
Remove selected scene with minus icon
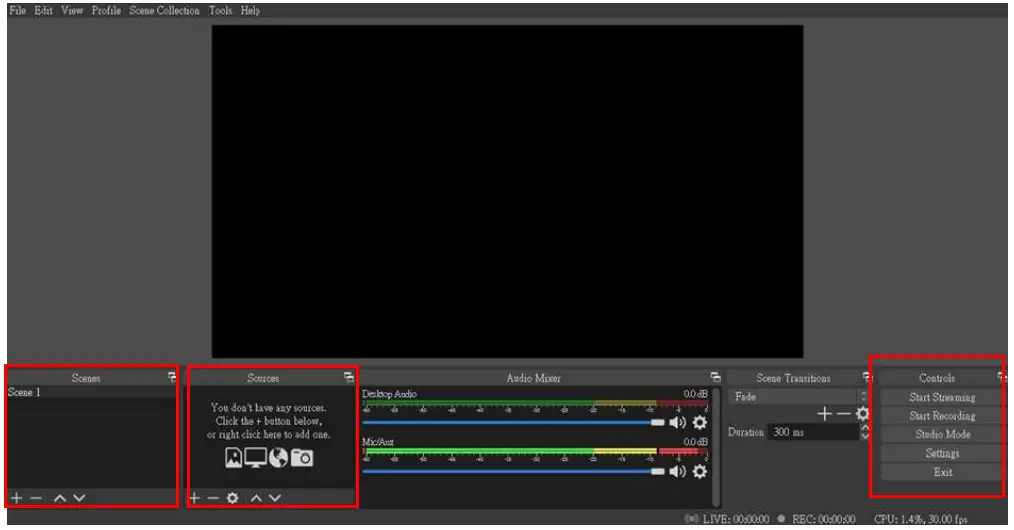36,498
